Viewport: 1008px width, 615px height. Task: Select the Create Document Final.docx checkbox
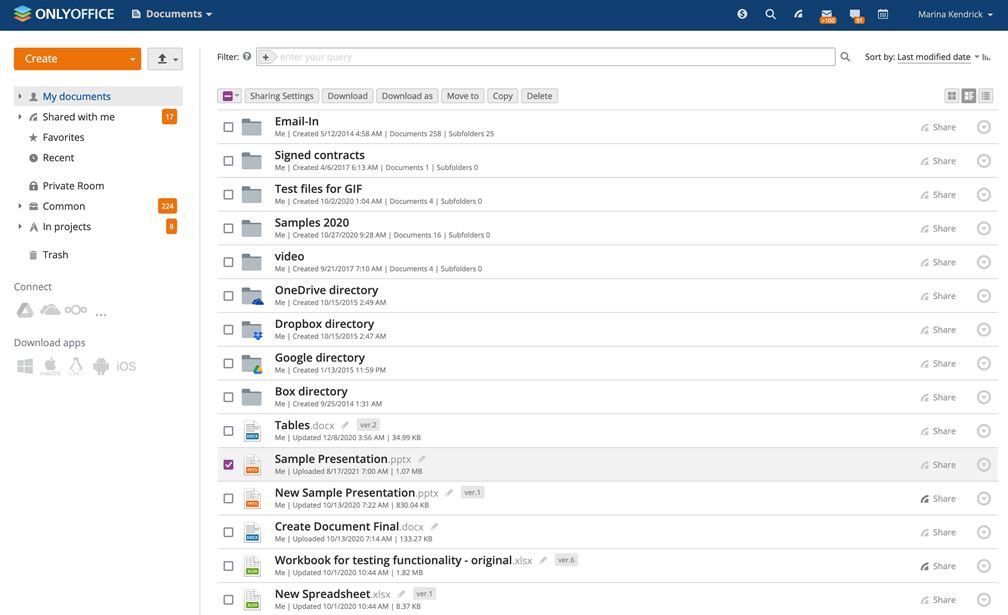pyautogui.click(x=228, y=532)
